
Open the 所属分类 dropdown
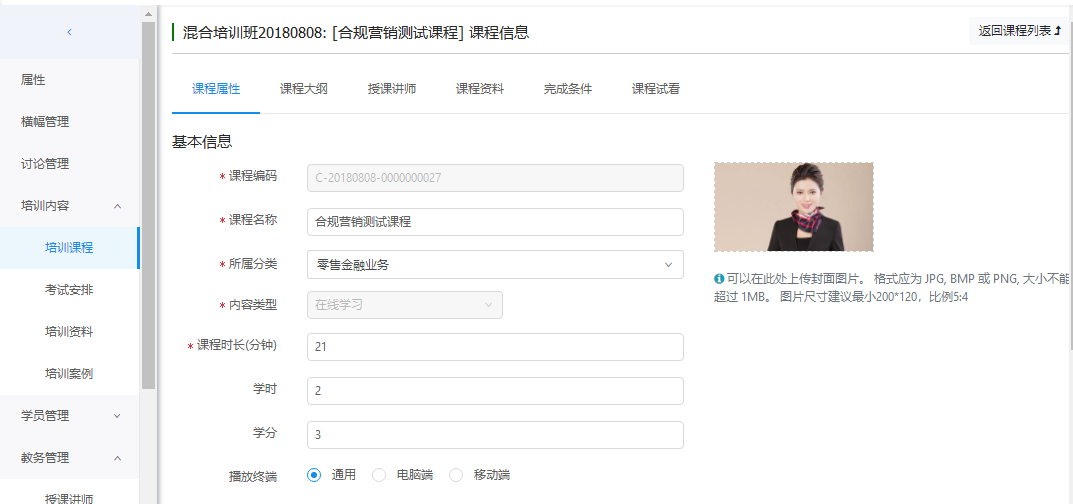[x=495, y=264]
